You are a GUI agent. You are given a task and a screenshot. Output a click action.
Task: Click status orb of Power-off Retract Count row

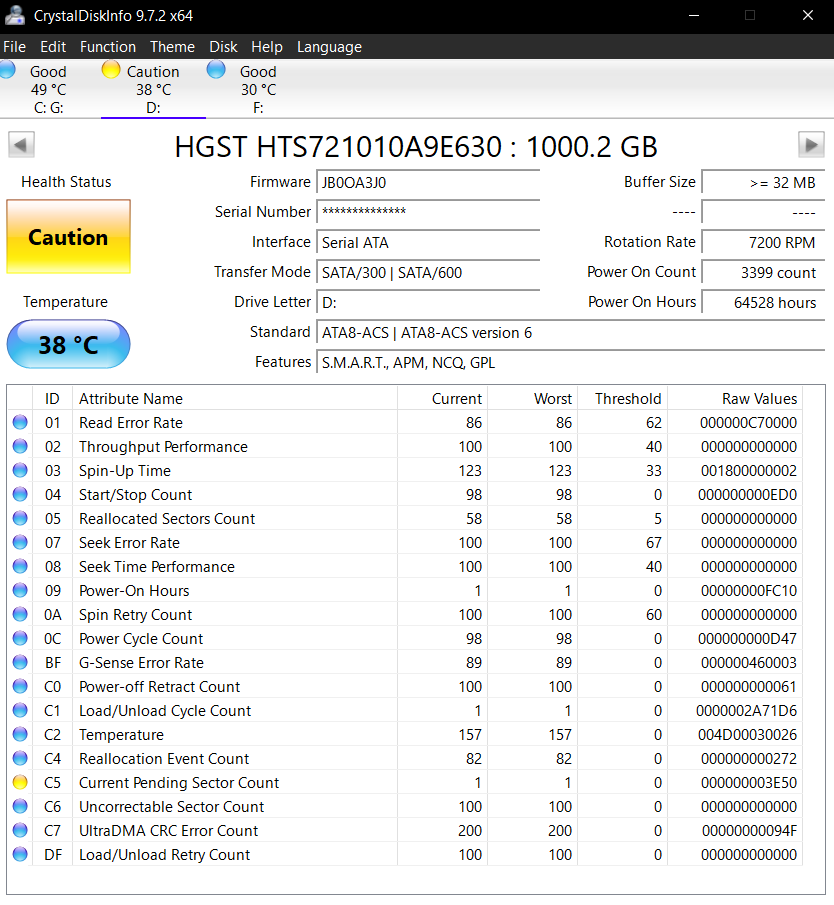coord(20,686)
